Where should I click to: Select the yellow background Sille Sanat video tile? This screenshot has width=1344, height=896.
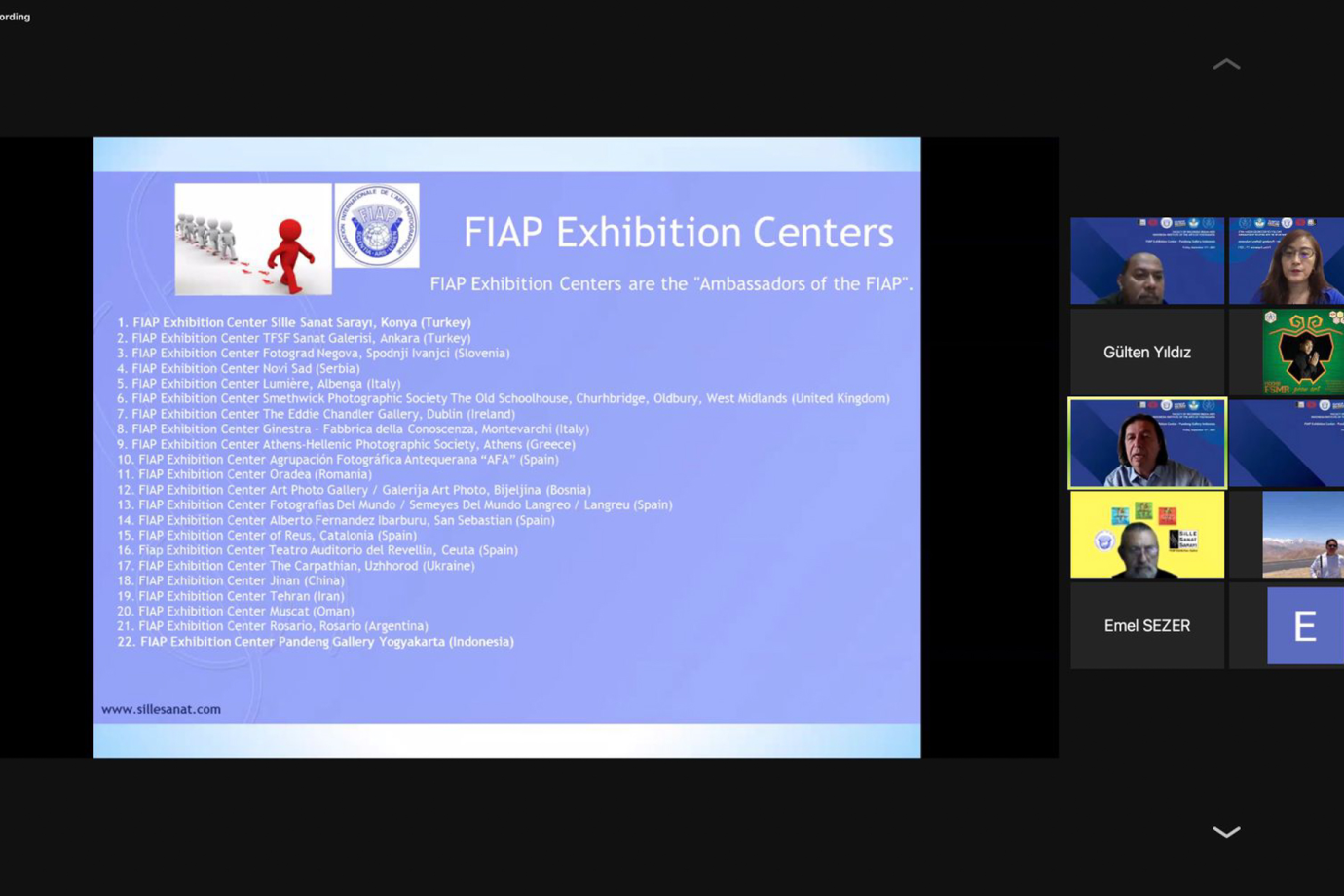click(x=1146, y=535)
